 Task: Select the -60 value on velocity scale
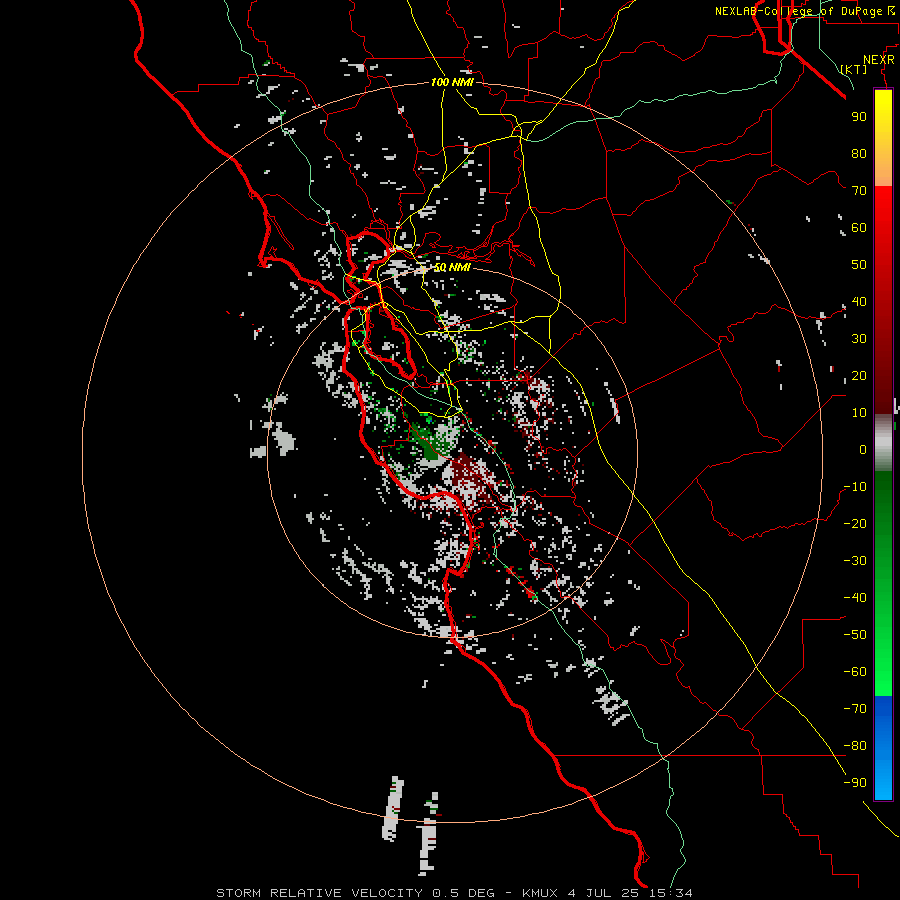[x=855, y=672]
